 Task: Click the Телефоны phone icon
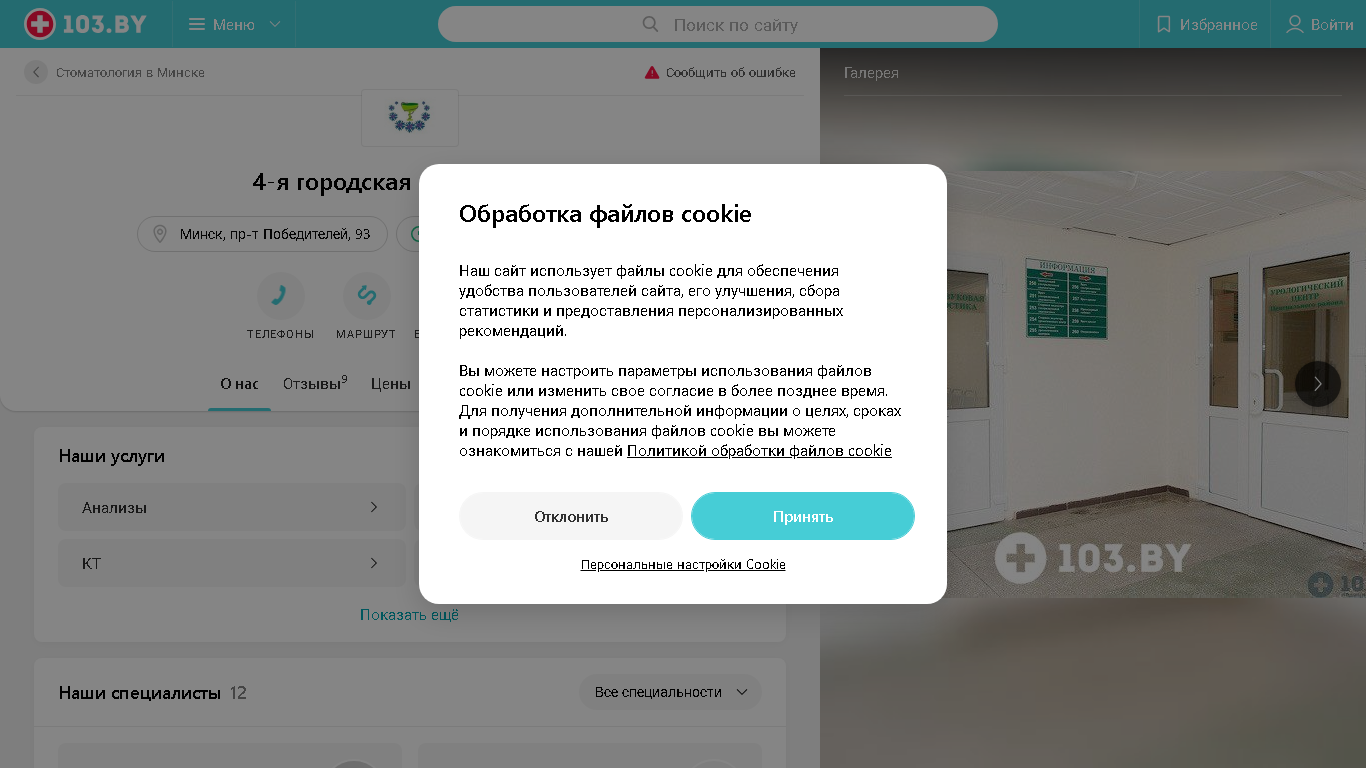tap(280, 295)
